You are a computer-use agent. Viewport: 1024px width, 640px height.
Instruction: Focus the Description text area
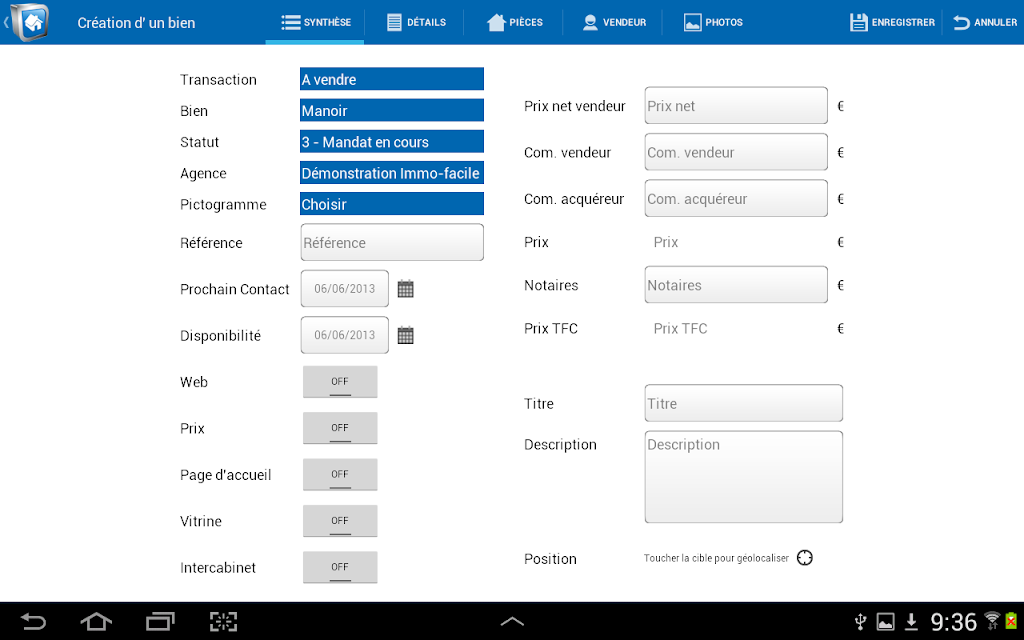coord(744,477)
